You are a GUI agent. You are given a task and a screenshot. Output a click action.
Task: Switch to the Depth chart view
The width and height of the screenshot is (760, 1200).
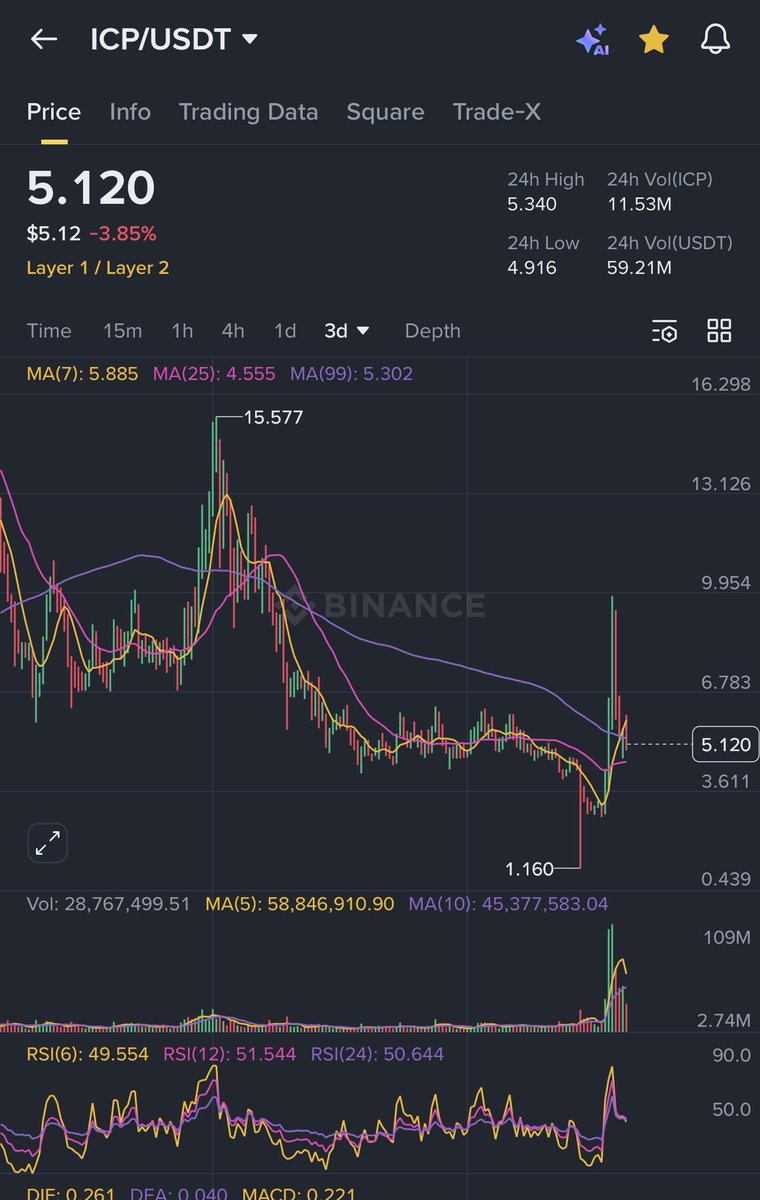click(433, 331)
